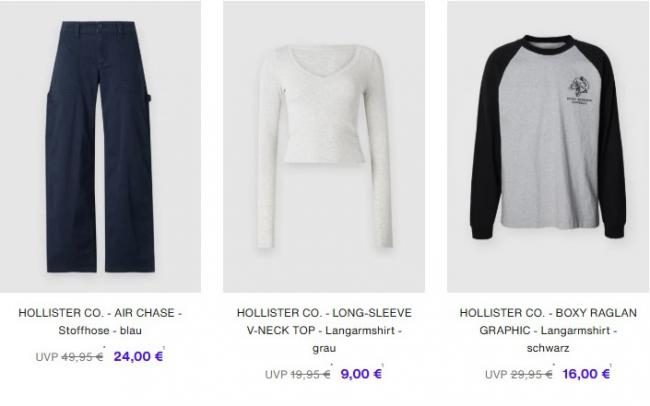Viewport: 650px width, 406px height.
Task: Click the footnote marker beside 16,00 €
Action: 611,365
